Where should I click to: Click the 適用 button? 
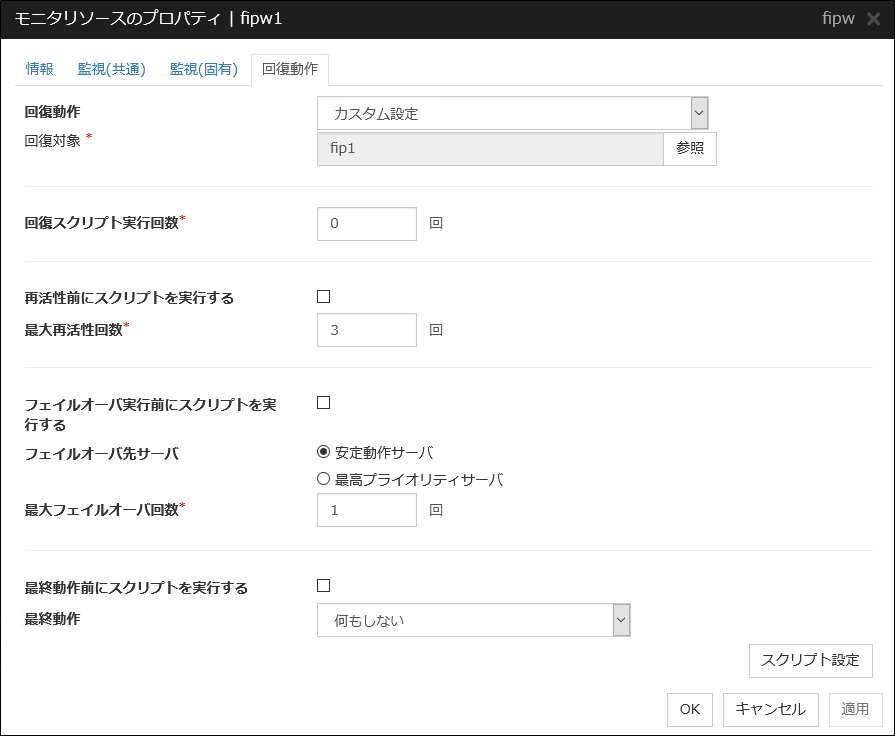855,709
